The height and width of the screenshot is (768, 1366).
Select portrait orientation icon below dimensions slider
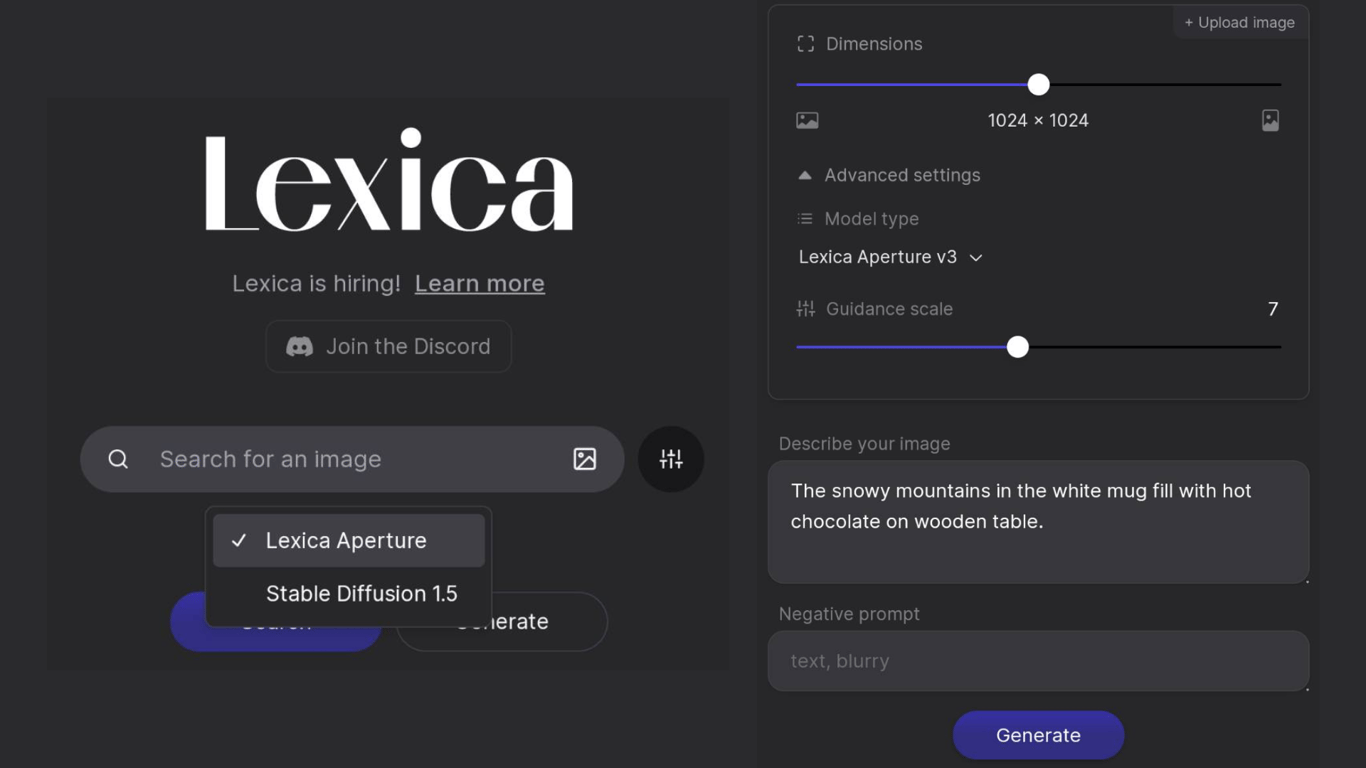[x=1270, y=120]
